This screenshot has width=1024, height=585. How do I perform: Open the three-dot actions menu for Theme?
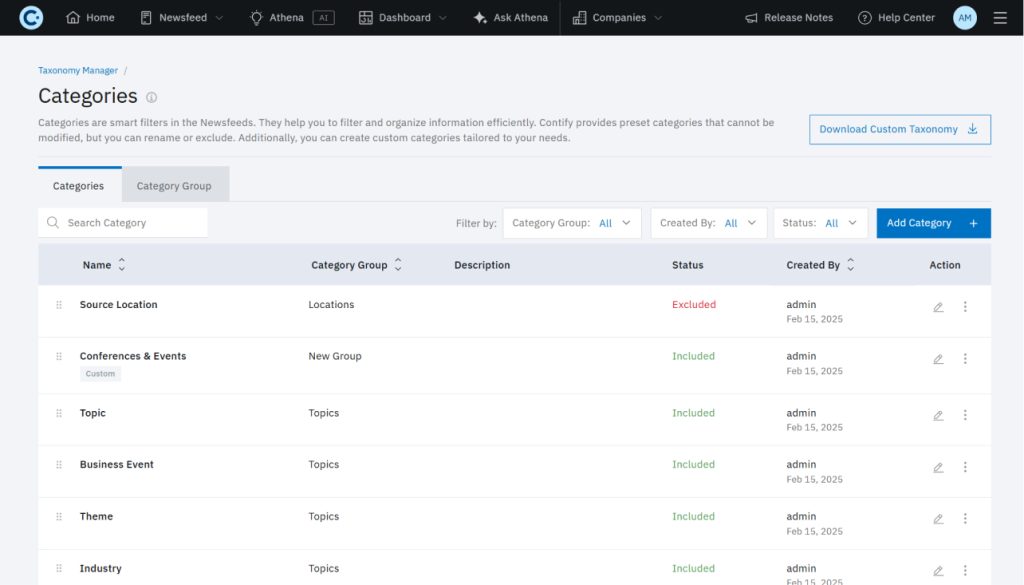point(965,518)
